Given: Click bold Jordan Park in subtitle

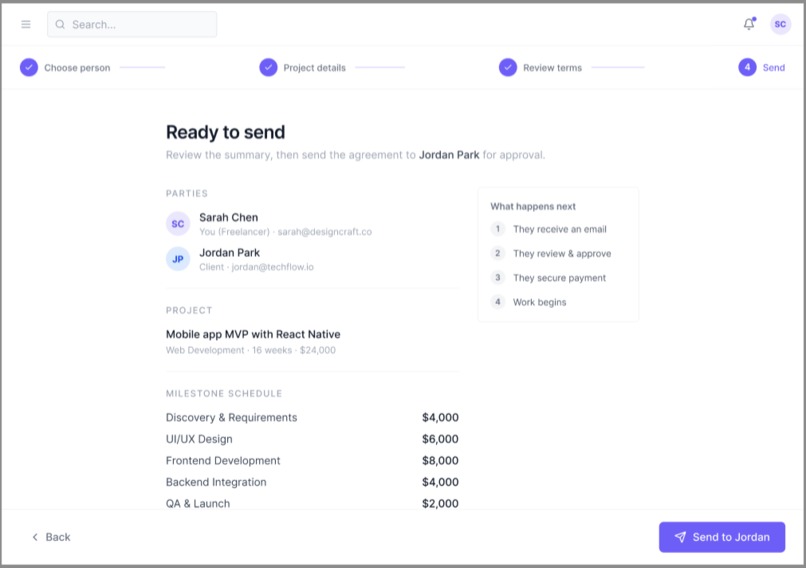Looking at the screenshot, I should tap(449, 155).
